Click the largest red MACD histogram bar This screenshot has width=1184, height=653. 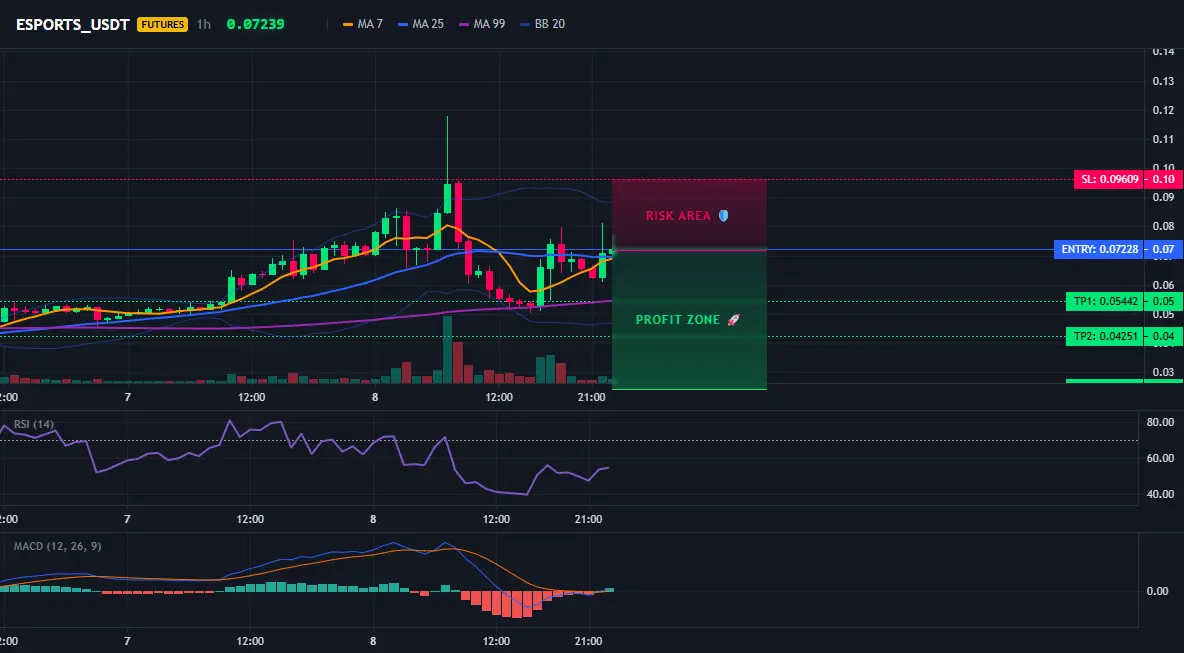(x=516, y=604)
